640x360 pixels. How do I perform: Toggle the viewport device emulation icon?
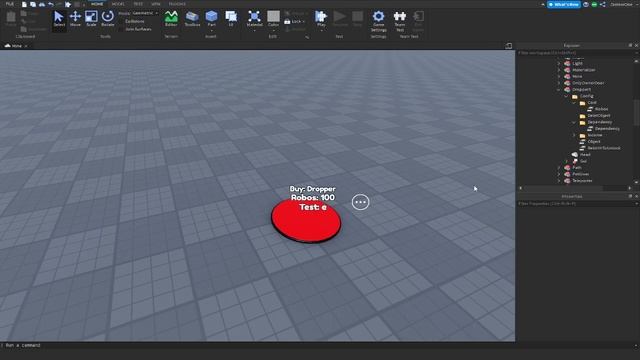pyautogui.click(x=509, y=46)
